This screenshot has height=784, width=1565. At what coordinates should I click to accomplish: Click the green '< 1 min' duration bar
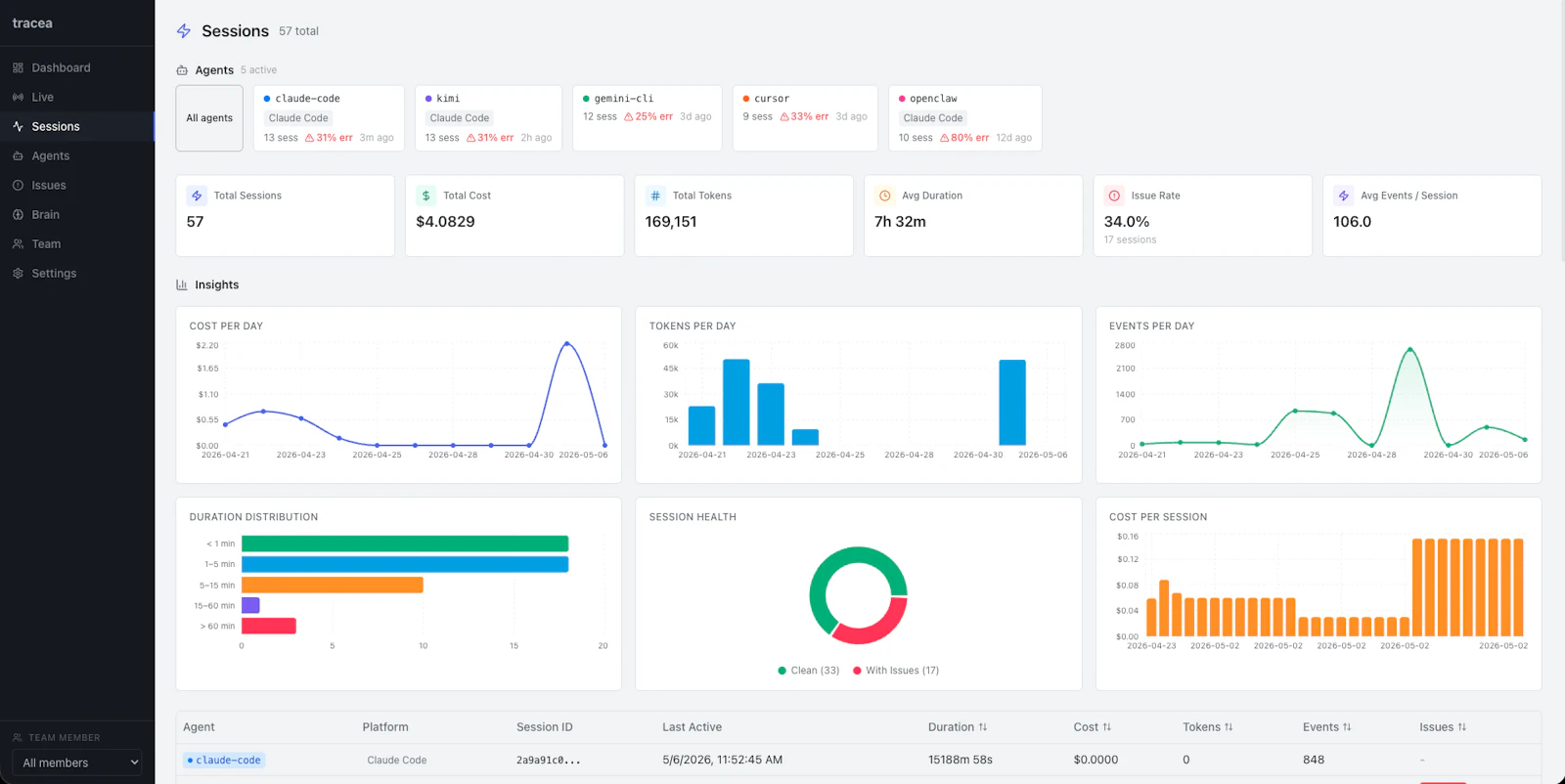click(x=405, y=544)
